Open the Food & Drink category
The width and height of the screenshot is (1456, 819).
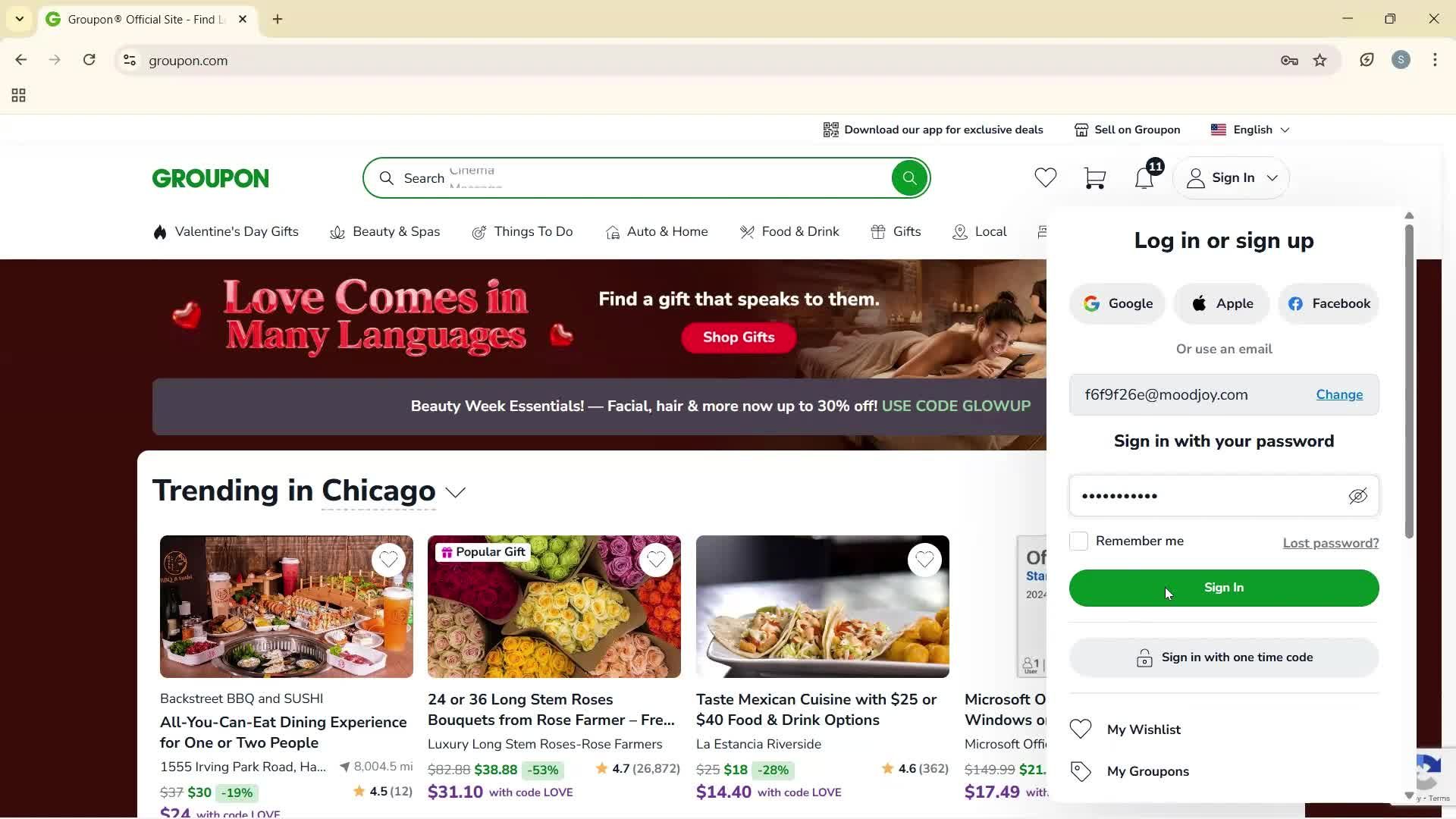[789, 232]
